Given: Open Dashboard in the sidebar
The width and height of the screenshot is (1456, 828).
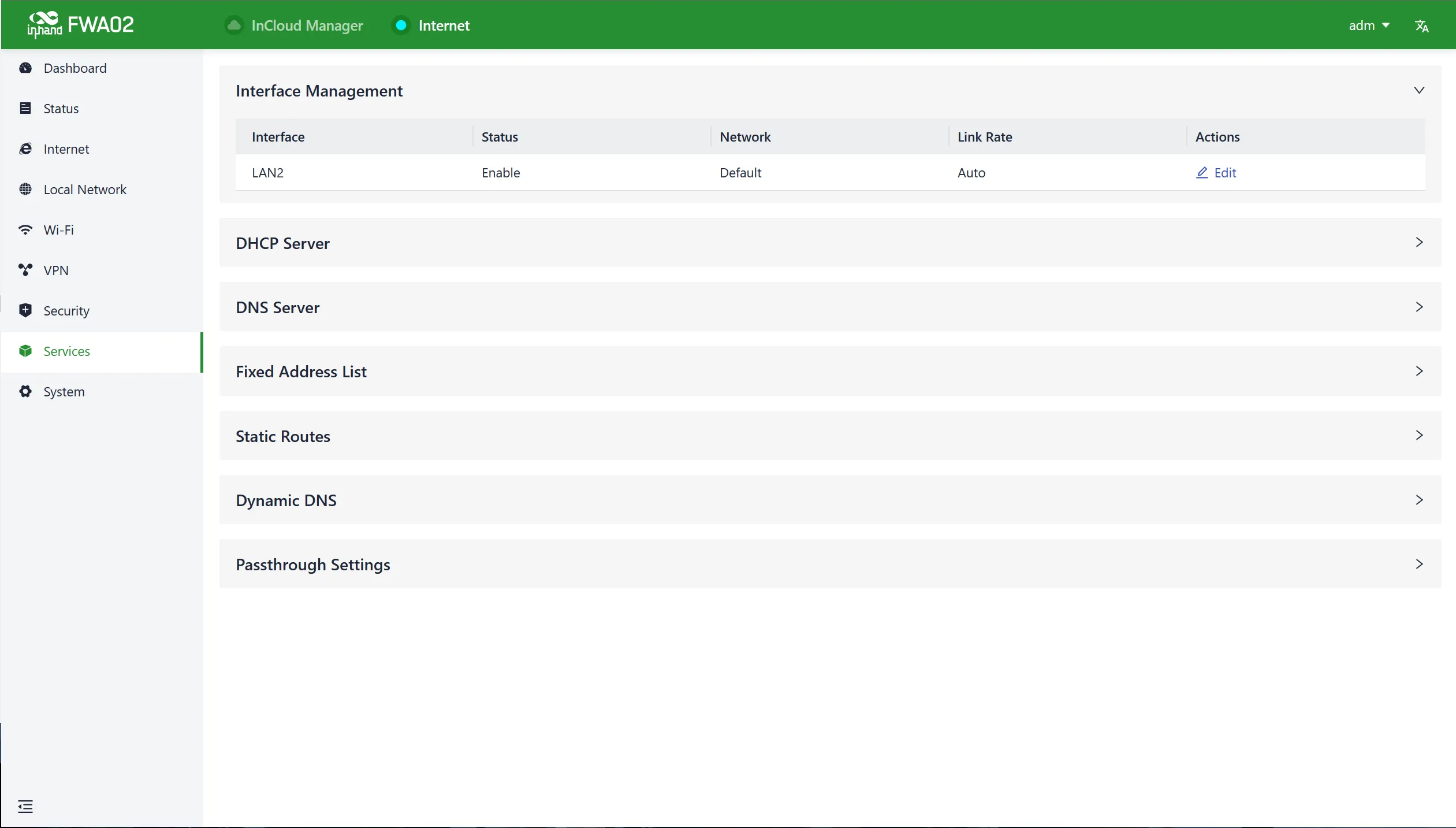Looking at the screenshot, I should click(102, 68).
